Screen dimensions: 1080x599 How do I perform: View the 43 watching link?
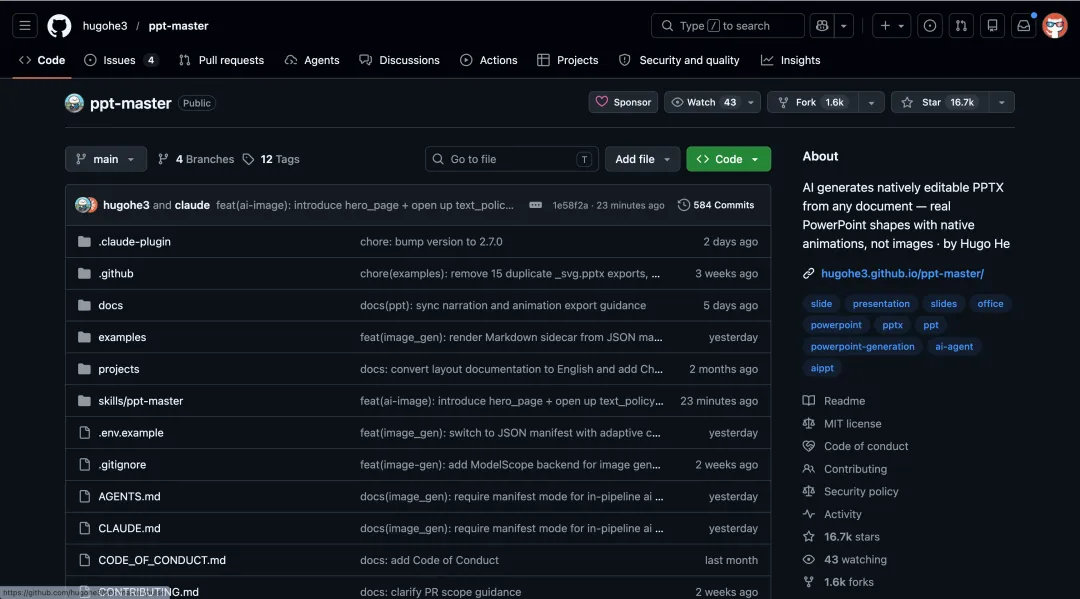pyautogui.click(x=844, y=560)
